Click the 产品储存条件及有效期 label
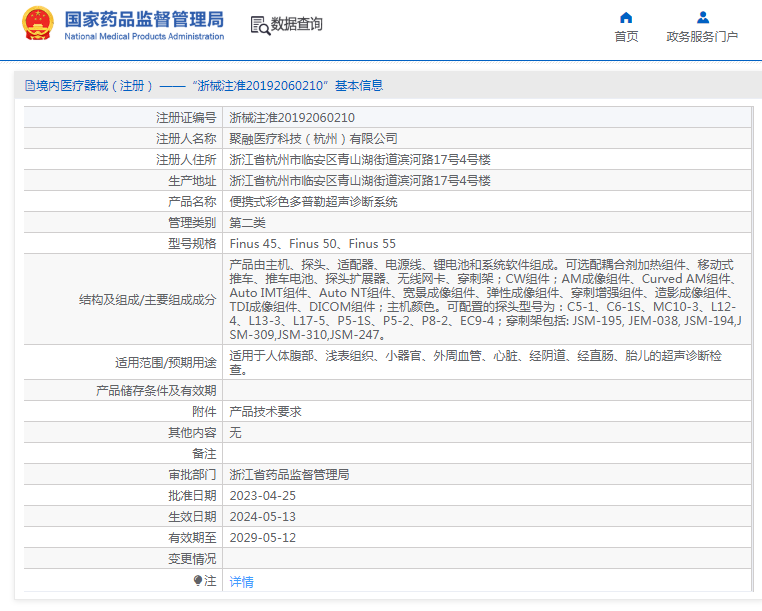 [156, 391]
